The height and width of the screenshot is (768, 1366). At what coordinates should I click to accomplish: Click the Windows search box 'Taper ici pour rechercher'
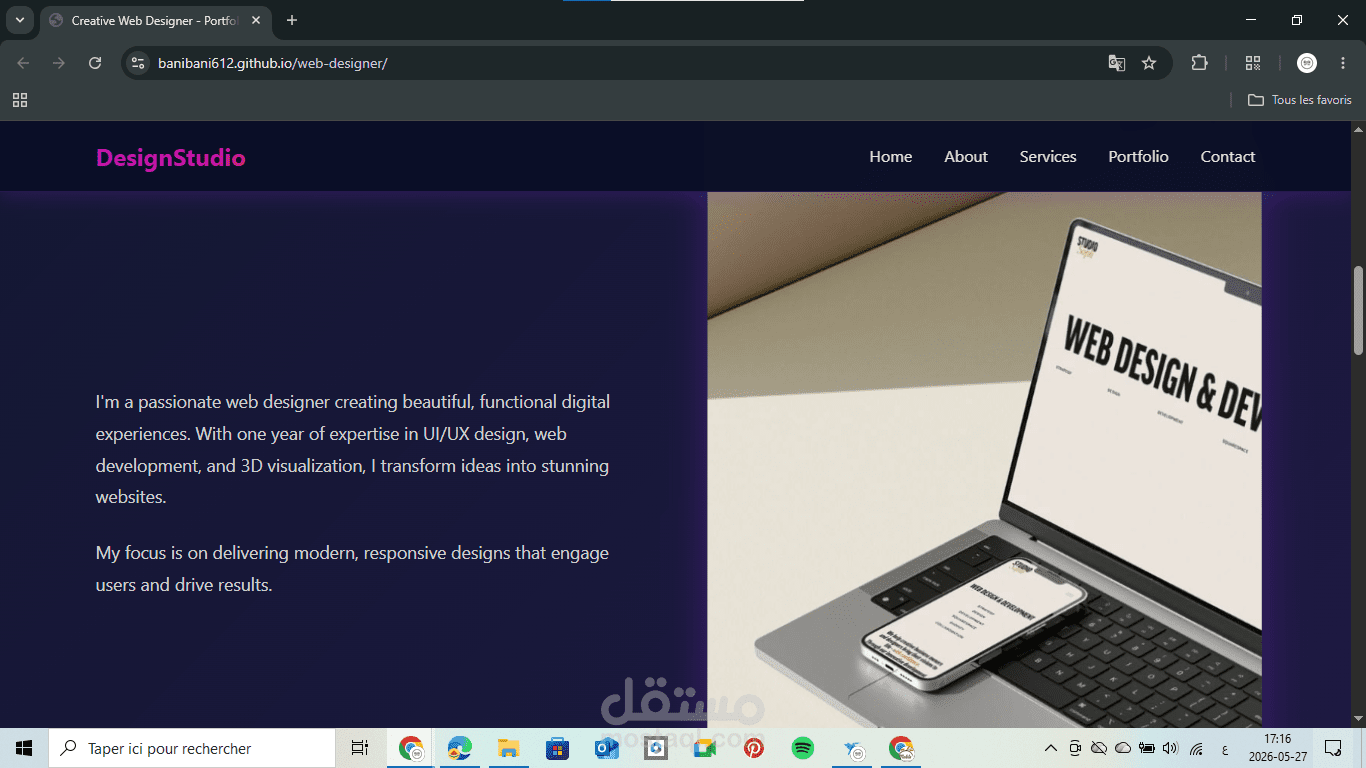(x=192, y=748)
